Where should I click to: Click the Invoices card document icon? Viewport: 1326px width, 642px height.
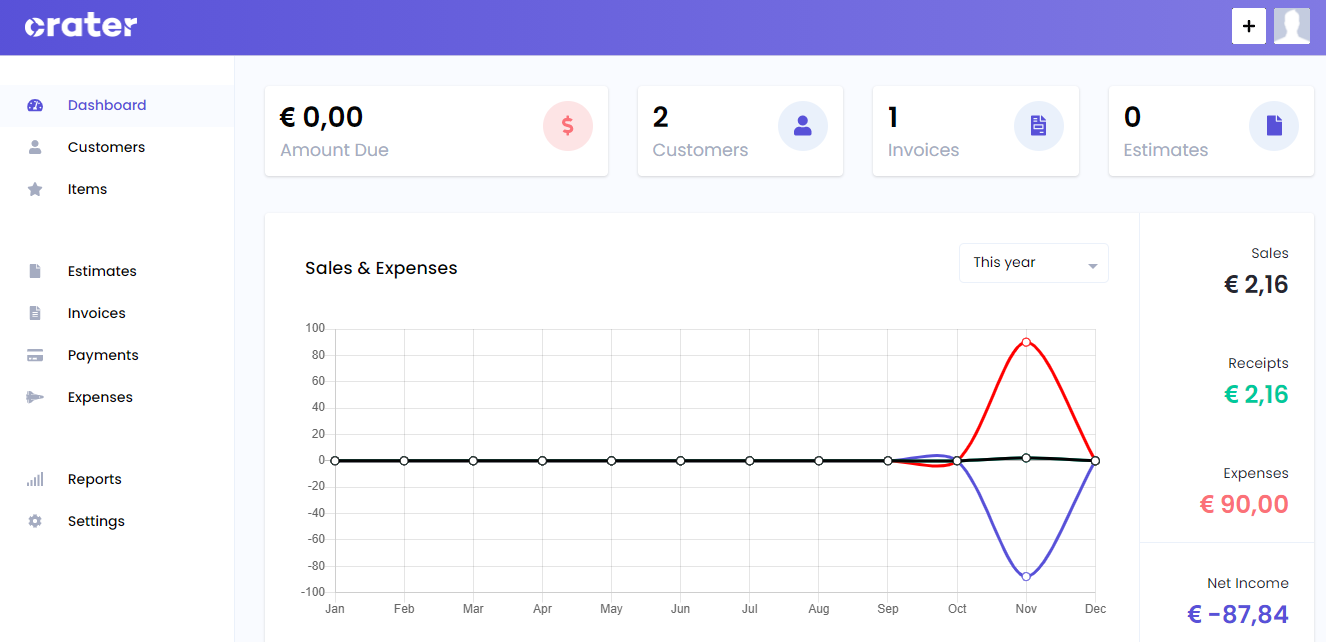coord(1038,126)
